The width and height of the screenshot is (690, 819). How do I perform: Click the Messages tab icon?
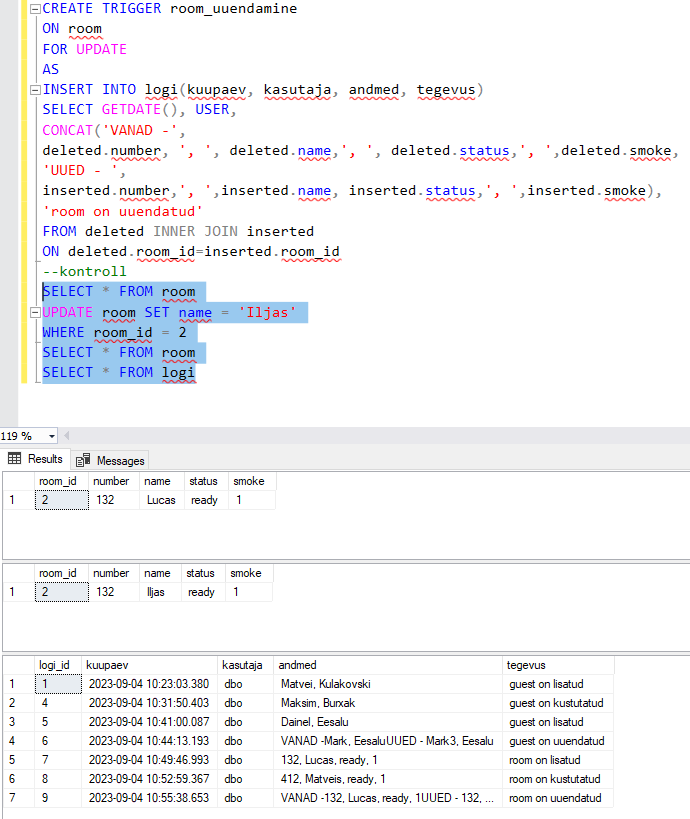83,460
